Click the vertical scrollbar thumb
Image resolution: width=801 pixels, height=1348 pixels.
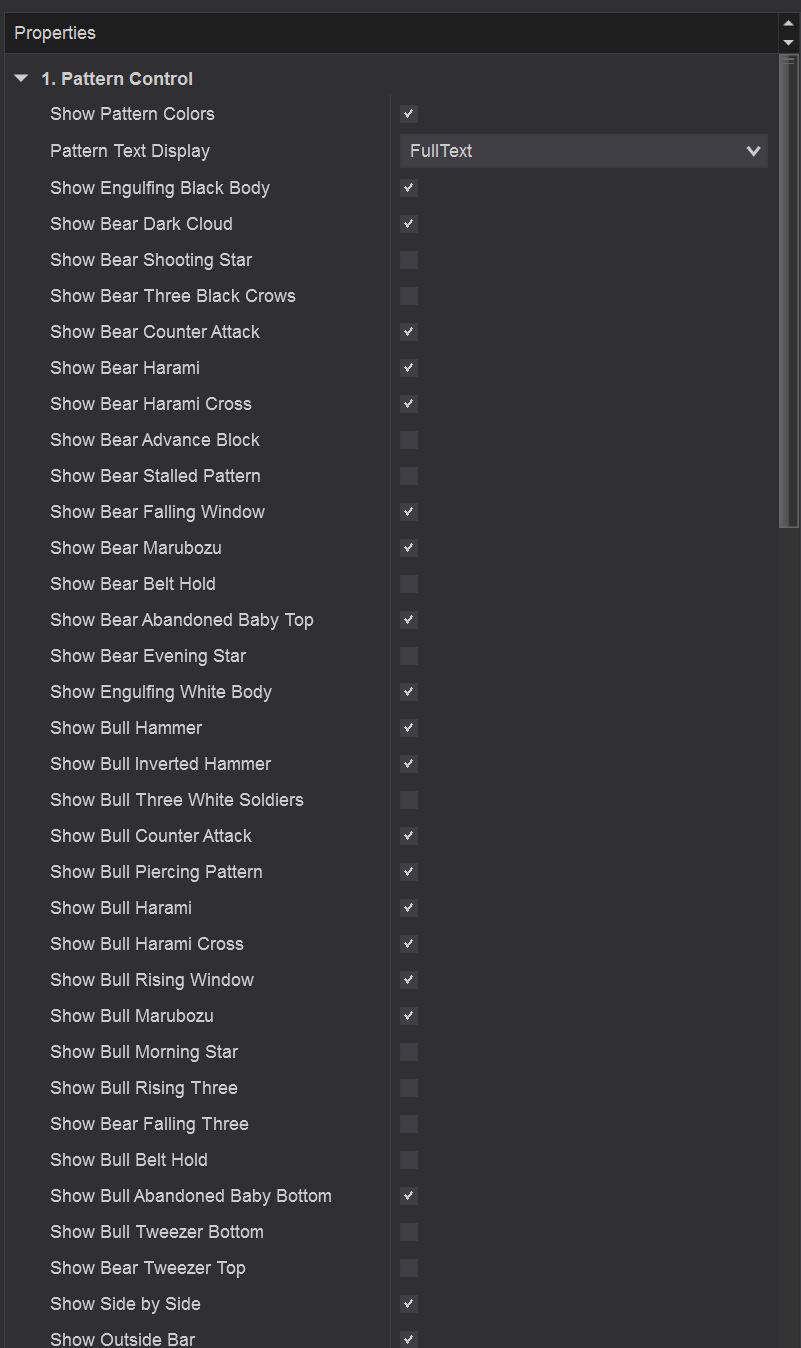[x=789, y=290]
